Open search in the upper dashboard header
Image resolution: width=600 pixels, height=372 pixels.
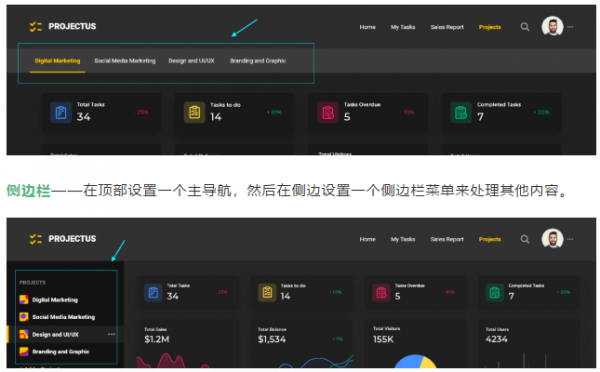click(x=525, y=27)
